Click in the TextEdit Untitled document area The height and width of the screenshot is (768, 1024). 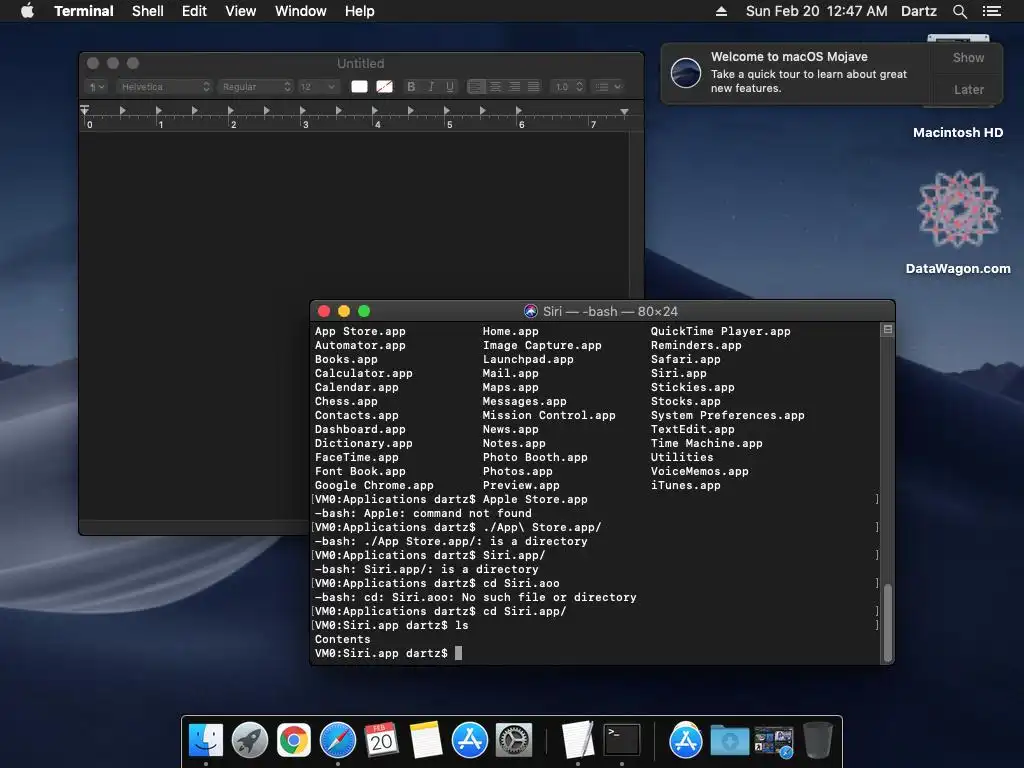353,216
